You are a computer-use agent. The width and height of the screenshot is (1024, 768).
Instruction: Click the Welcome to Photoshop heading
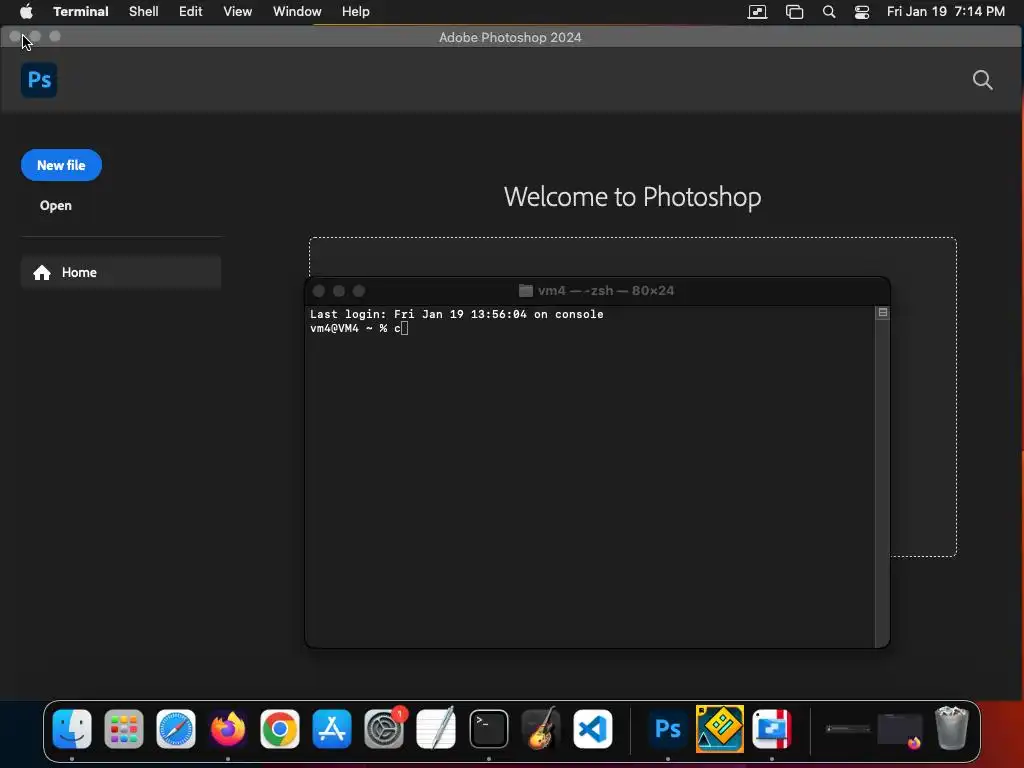pos(632,197)
